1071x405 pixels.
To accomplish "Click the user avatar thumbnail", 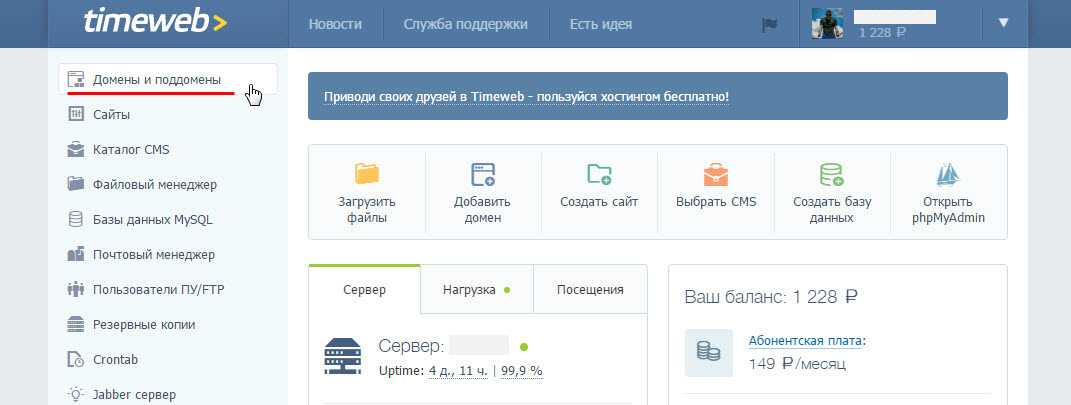I will click(x=827, y=24).
